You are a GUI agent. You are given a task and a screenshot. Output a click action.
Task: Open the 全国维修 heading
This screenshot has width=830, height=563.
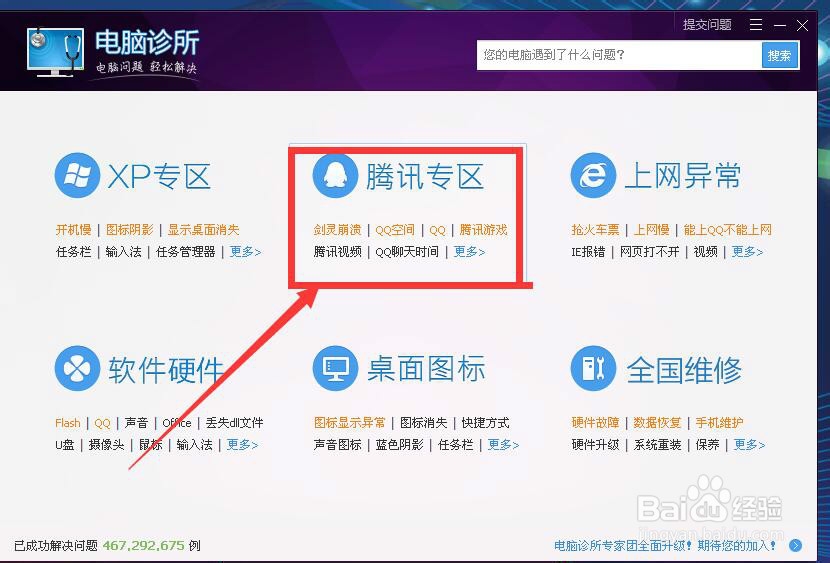coord(684,369)
